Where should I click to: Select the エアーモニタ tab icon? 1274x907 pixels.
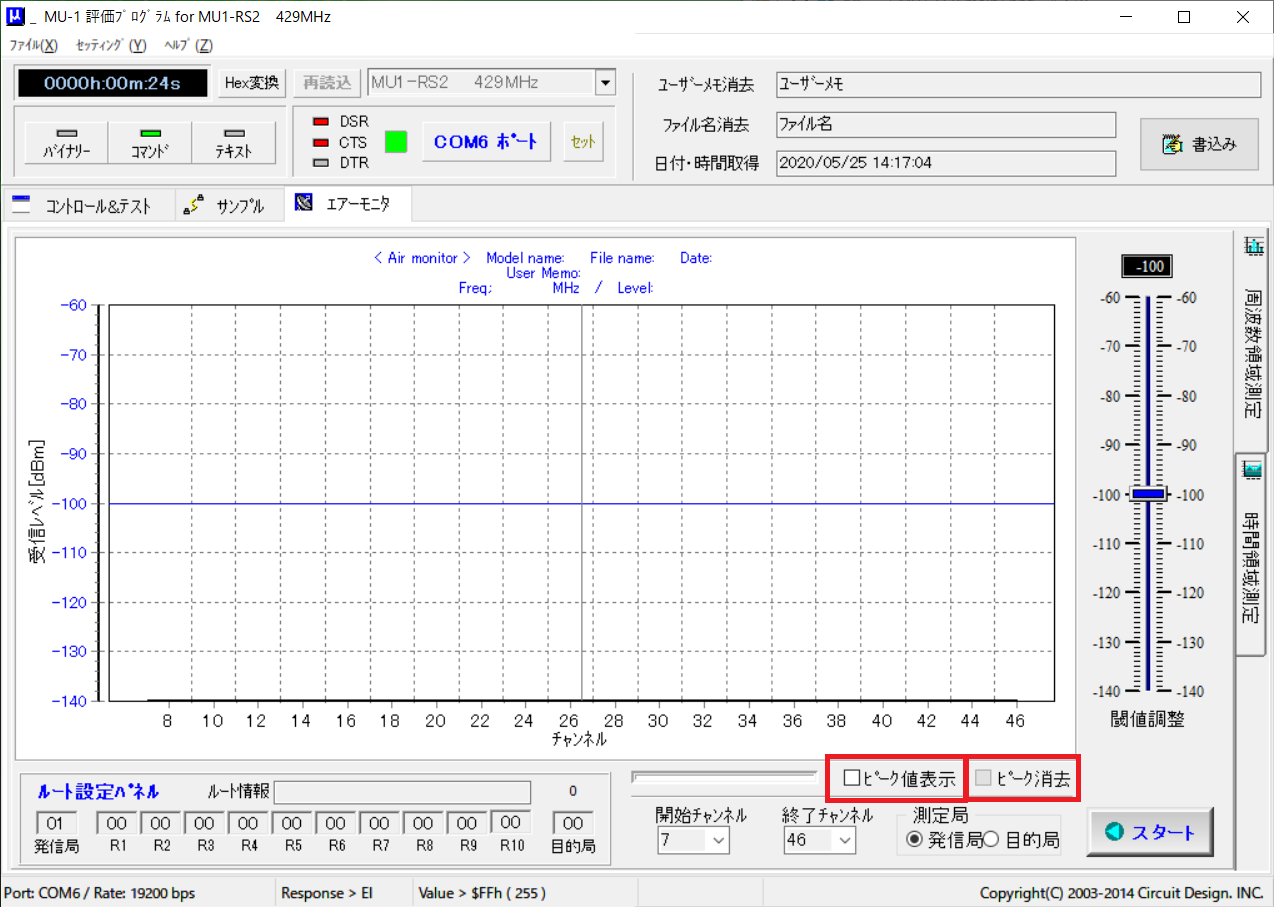pos(304,204)
